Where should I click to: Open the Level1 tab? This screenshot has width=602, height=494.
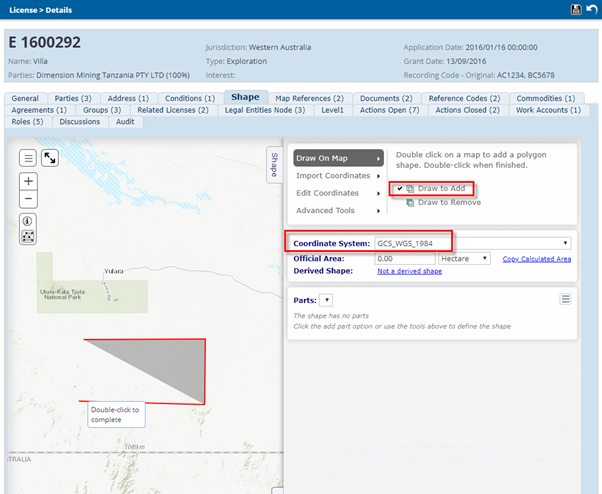[x=332, y=110]
